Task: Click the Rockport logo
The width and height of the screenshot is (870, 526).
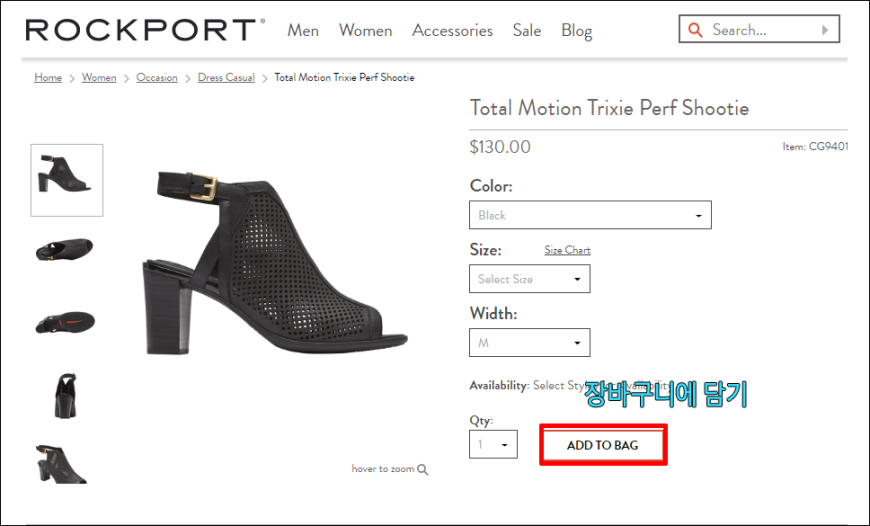Action: coord(145,30)
